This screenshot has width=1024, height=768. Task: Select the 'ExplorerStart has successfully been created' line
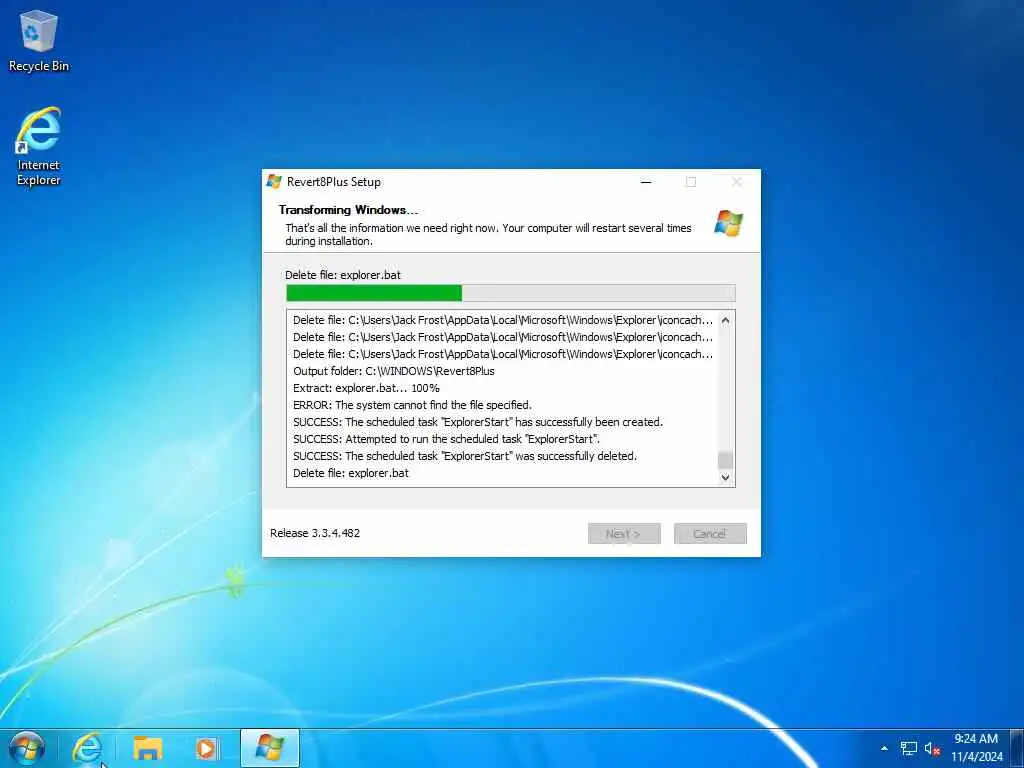coord(477,422)
